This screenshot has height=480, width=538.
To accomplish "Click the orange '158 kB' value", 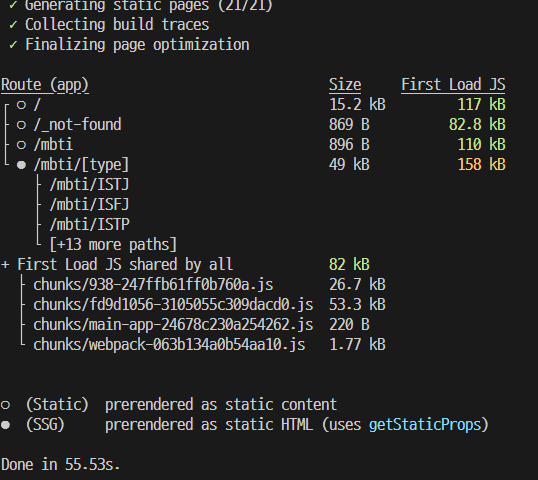I will (x=481, y=165).
